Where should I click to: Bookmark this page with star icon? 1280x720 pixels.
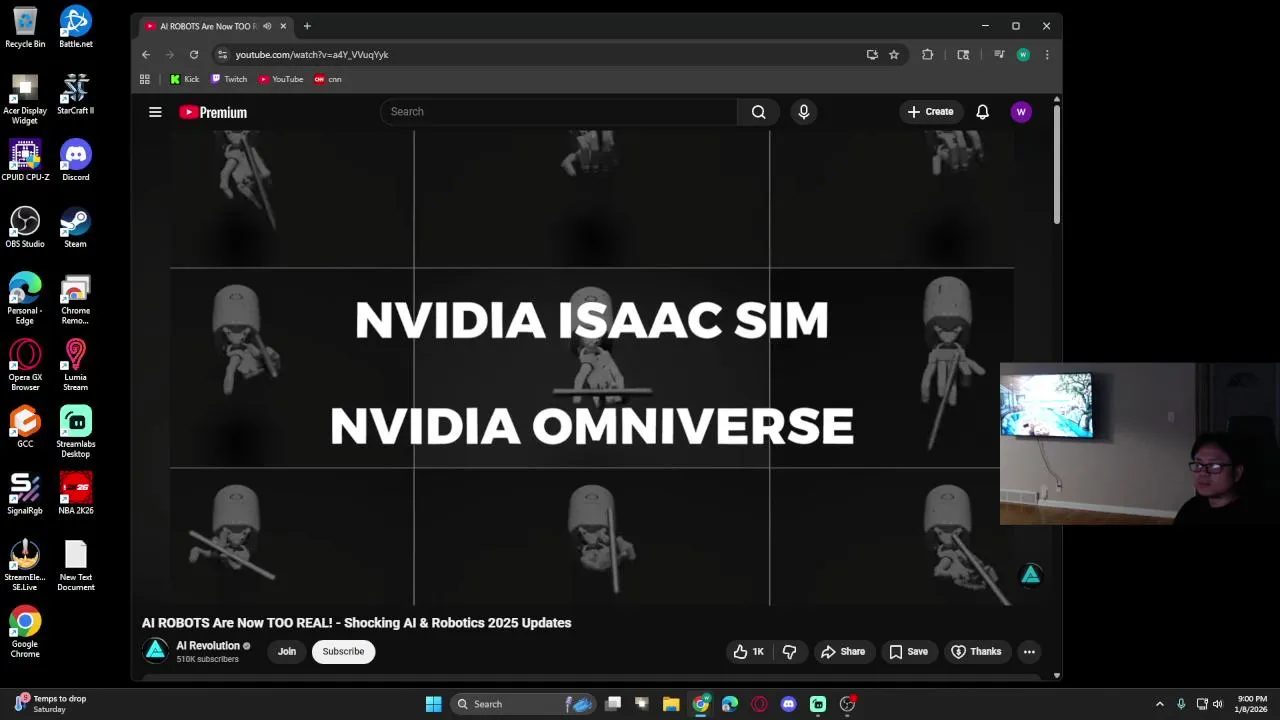tap(894, 55)
